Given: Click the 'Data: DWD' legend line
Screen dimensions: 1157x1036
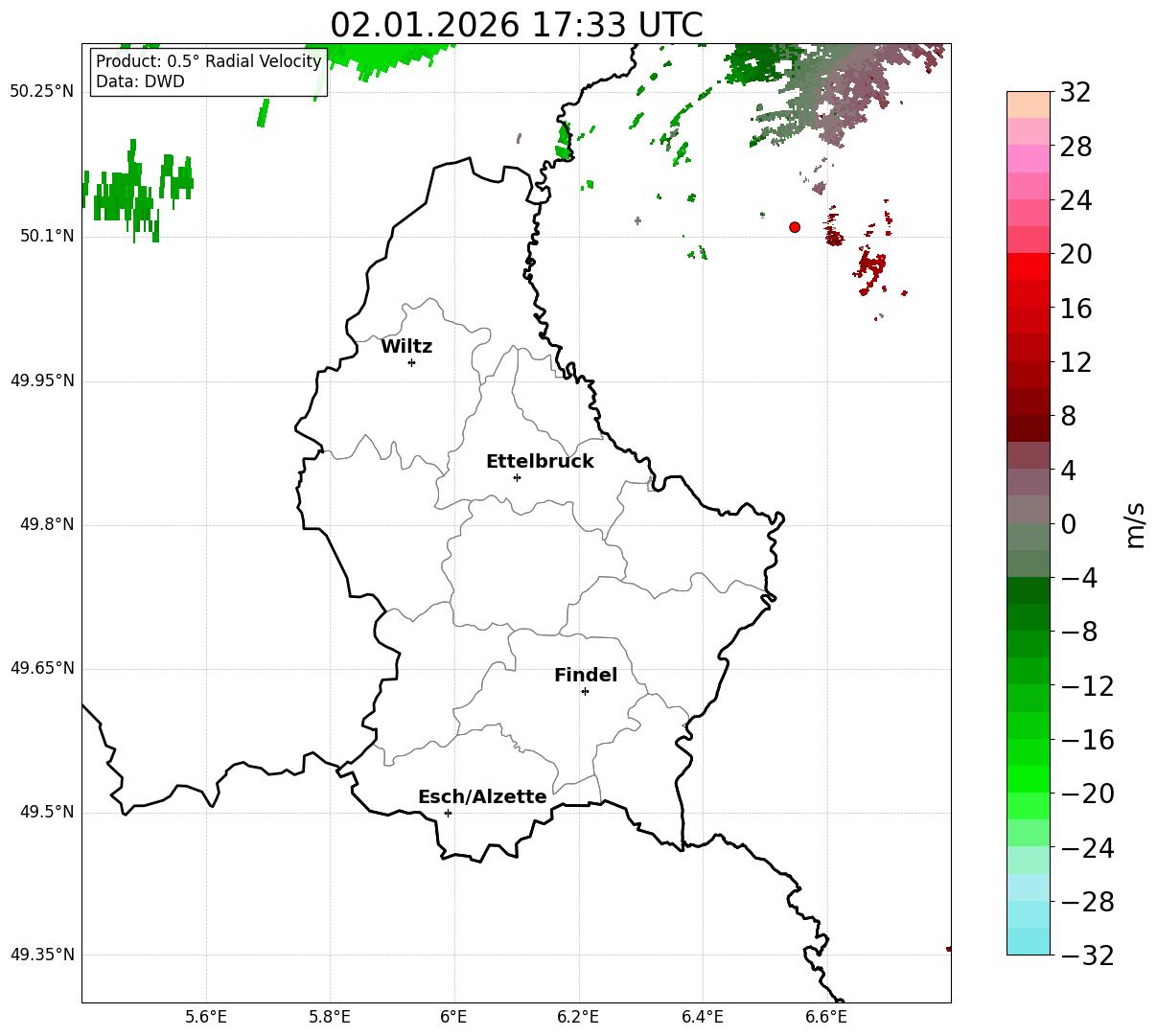Looking at the screenshot, I should tap(140, 81).
